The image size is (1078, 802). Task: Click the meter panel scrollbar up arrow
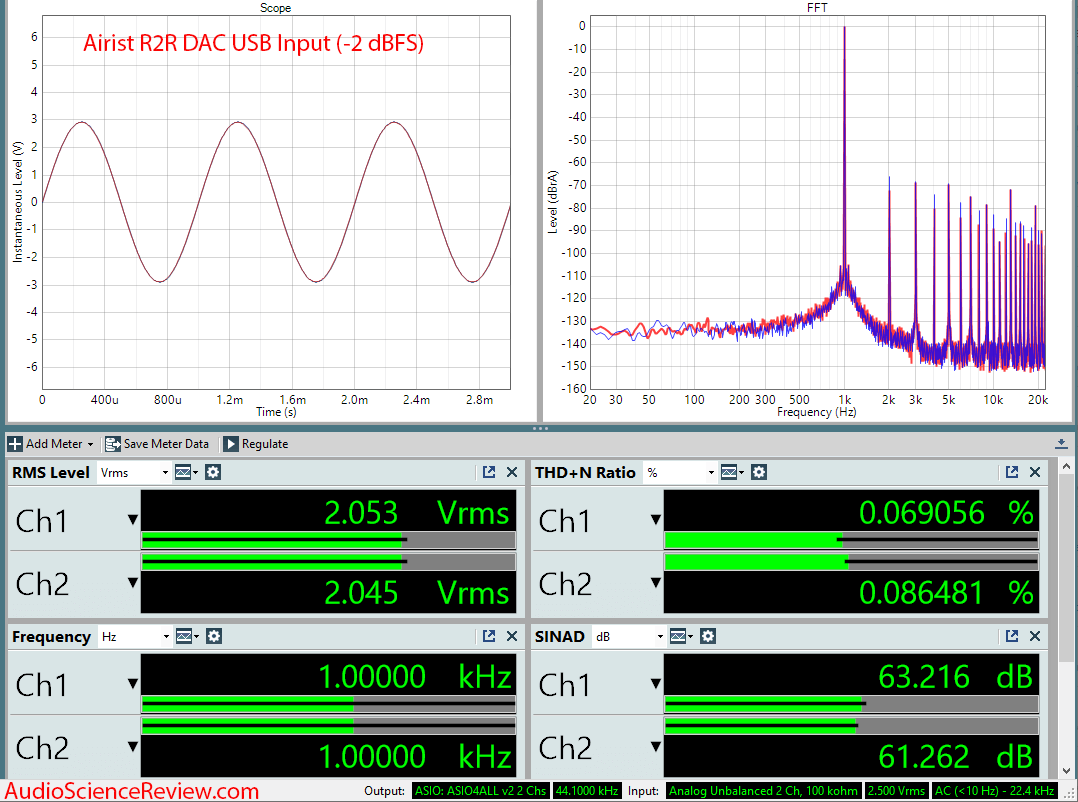click(1066, 467)
